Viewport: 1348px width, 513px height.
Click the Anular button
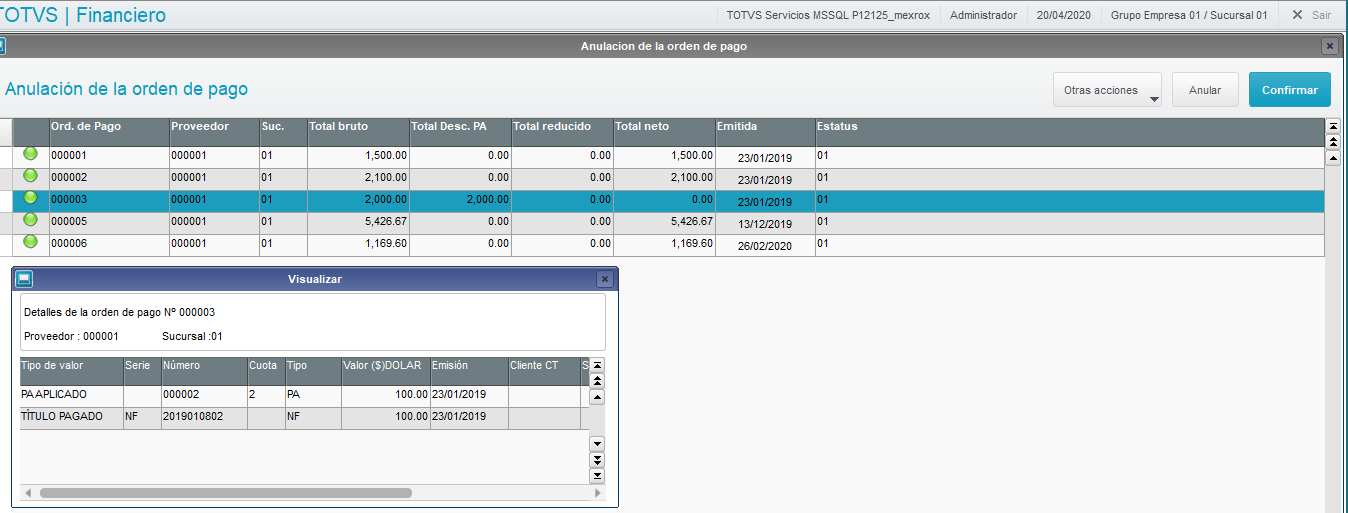[x=1205, y=90]
